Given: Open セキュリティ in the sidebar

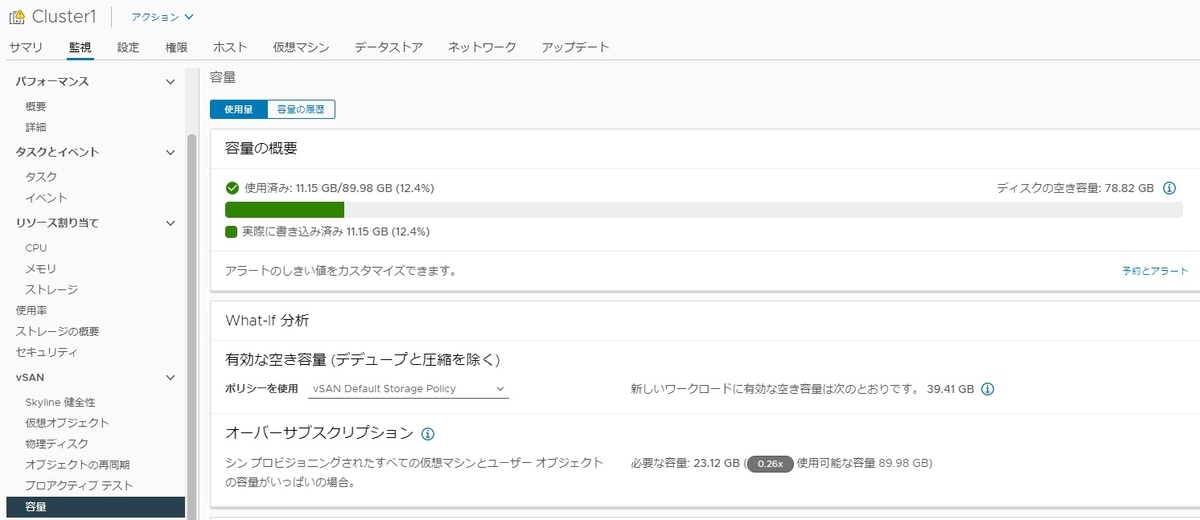Looking at the screenshot, I should tap(47, 352).
